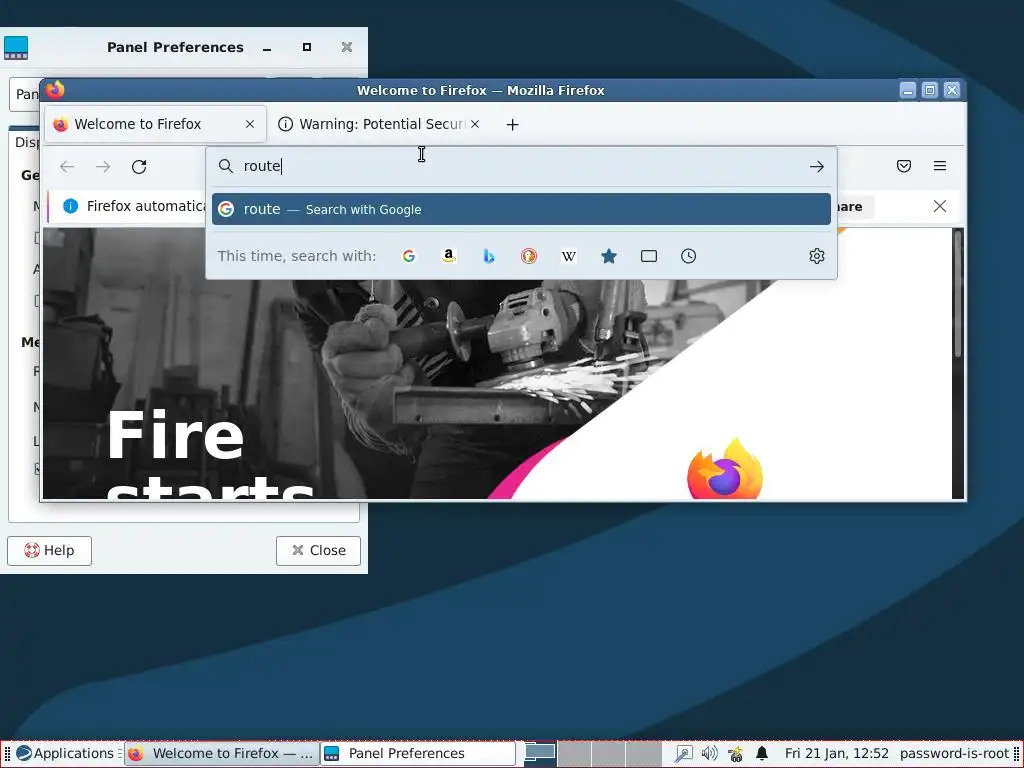
Task: Open the power manager tray icon
Action: tap(735, 754)
